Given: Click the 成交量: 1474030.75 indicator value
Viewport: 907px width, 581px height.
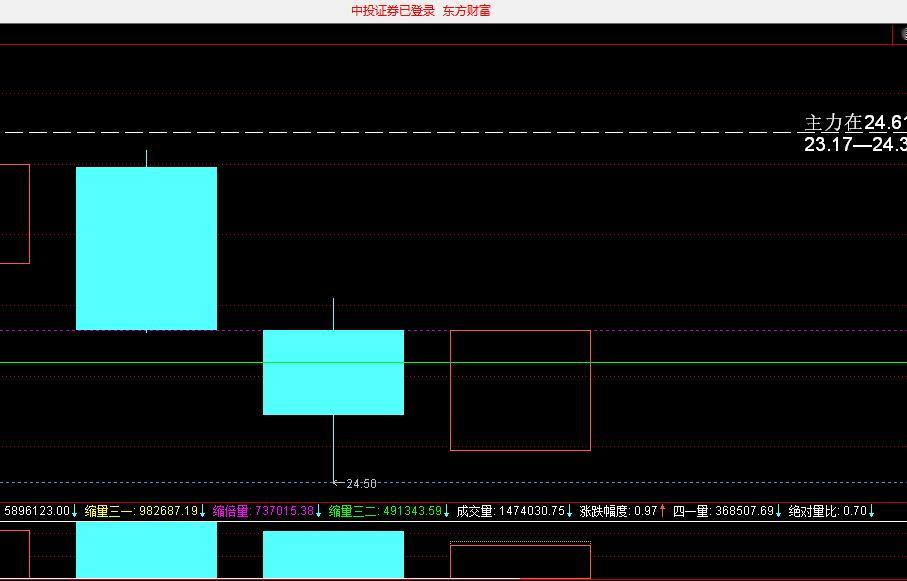Looking at the screenshot, I should pyautogui.click(x=510, y=511).
